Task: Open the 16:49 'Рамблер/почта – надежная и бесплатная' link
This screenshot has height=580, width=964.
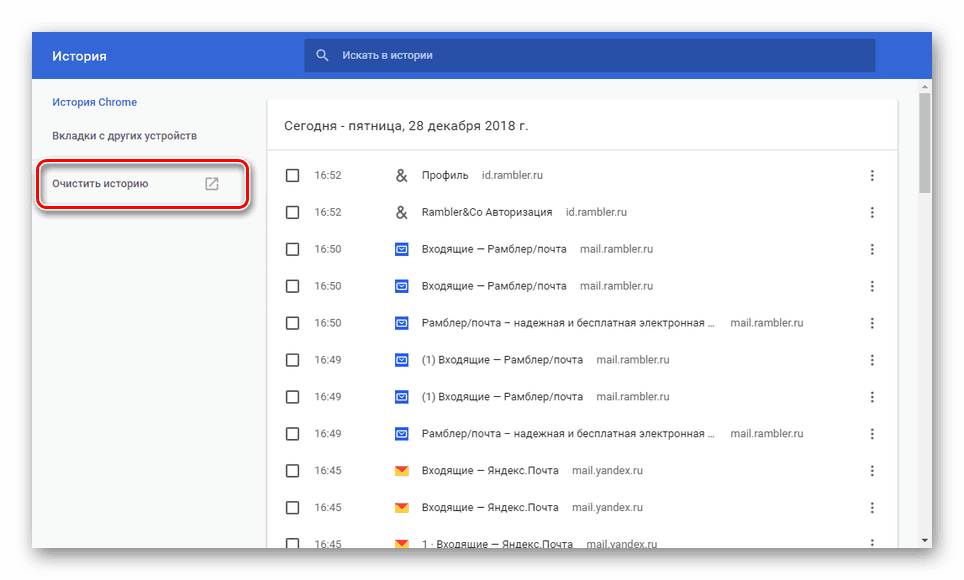Action: 568,434
